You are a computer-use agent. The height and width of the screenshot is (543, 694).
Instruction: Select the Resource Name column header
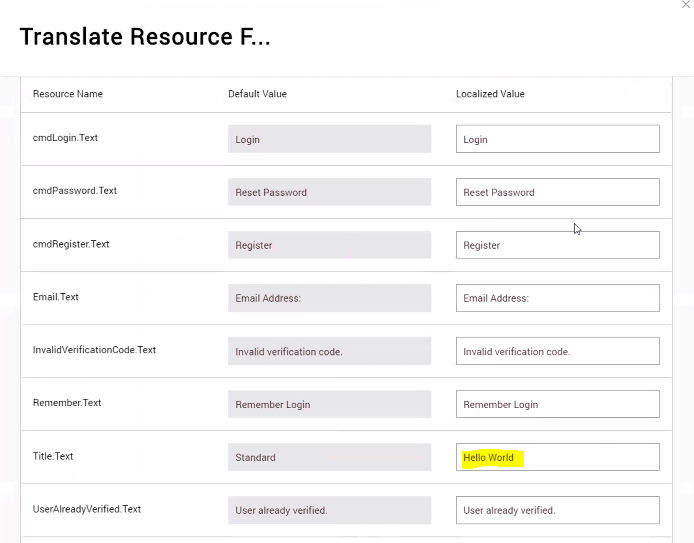tap(68, 94)
